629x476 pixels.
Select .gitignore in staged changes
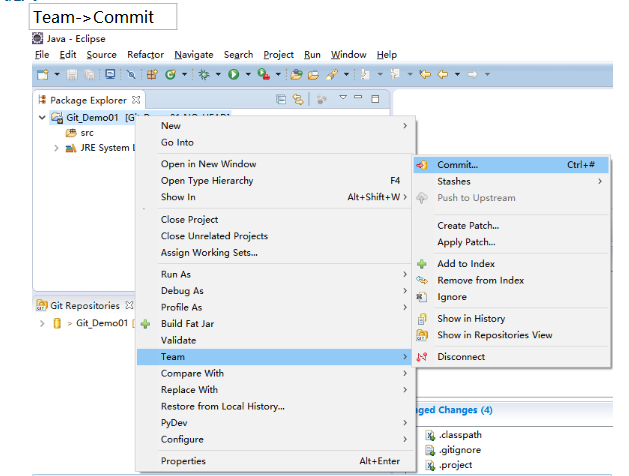click(460, 450)
